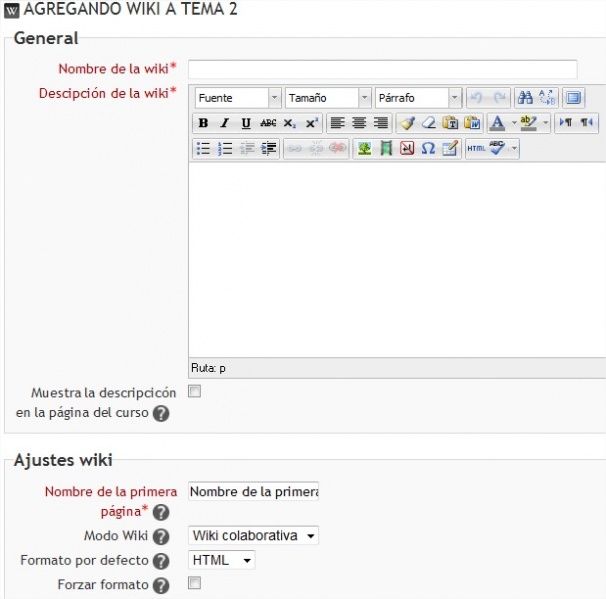Image resolution: width=606 pixels, height=599 pixels.
Task: Open help for Forzar formato
Action: 161,585
